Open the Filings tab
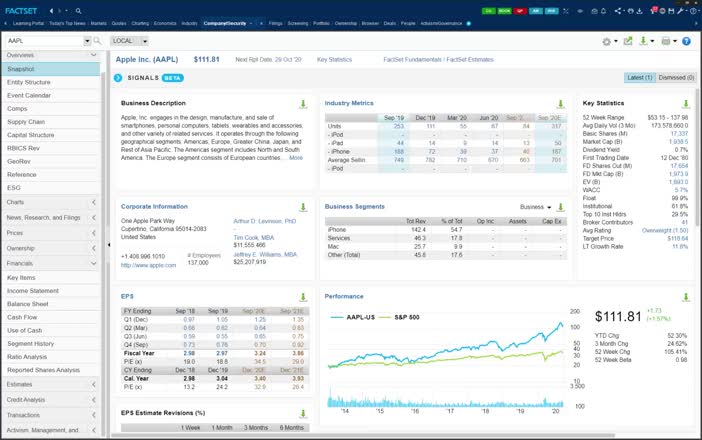This screenshot has height=440, width=702. click(x=275, y=23)
